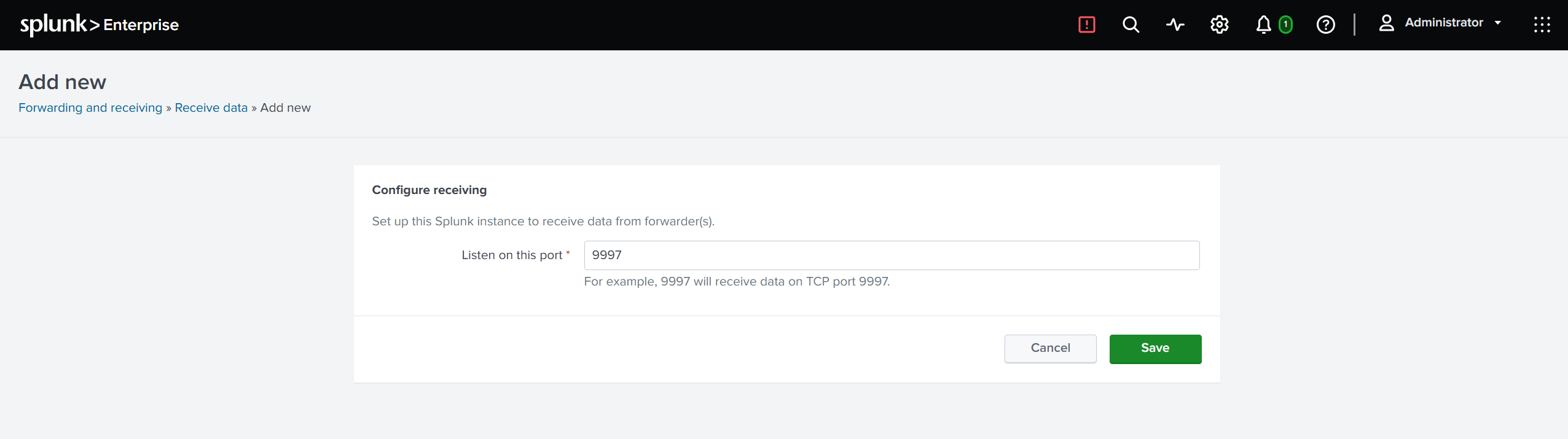Open the apps grid launcher icon
The image size is (1568, 439).
tap(1542, 25)
